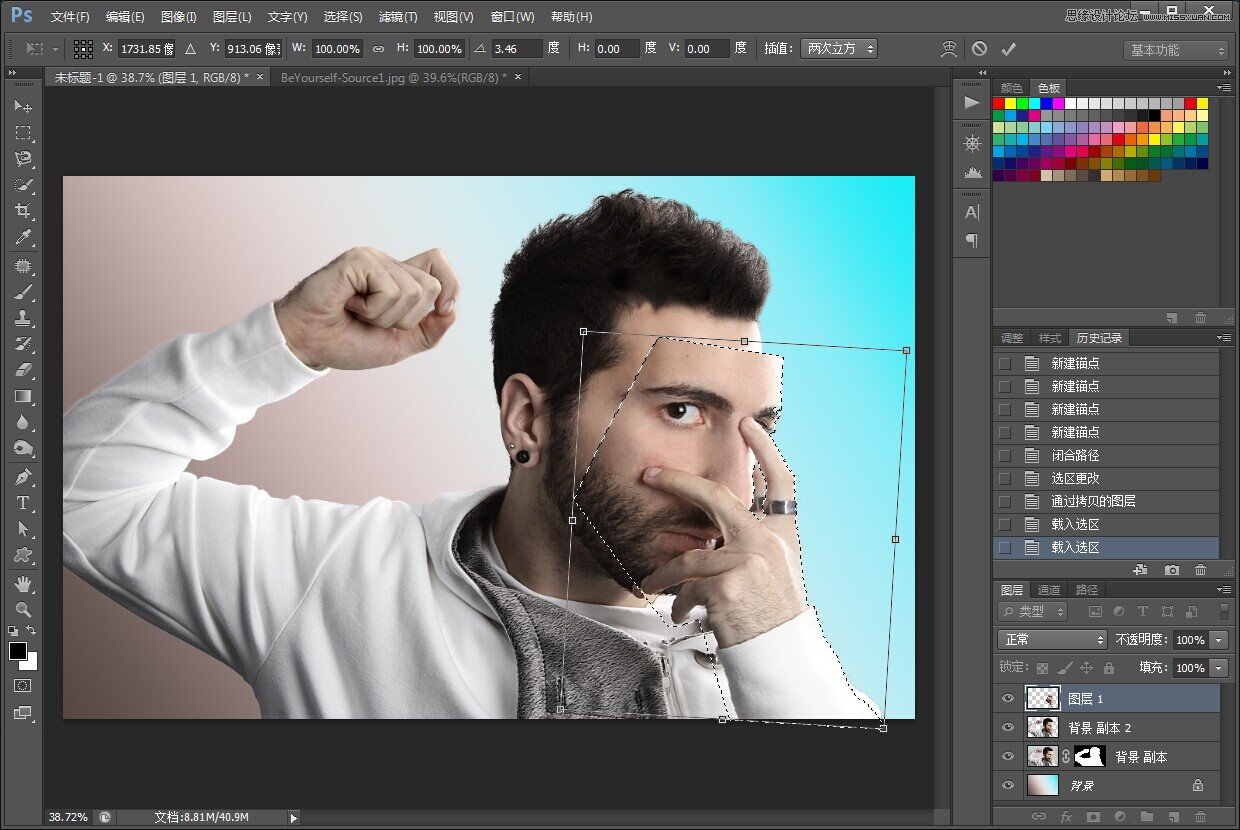Commit the transform with the checkmark

1008,49
